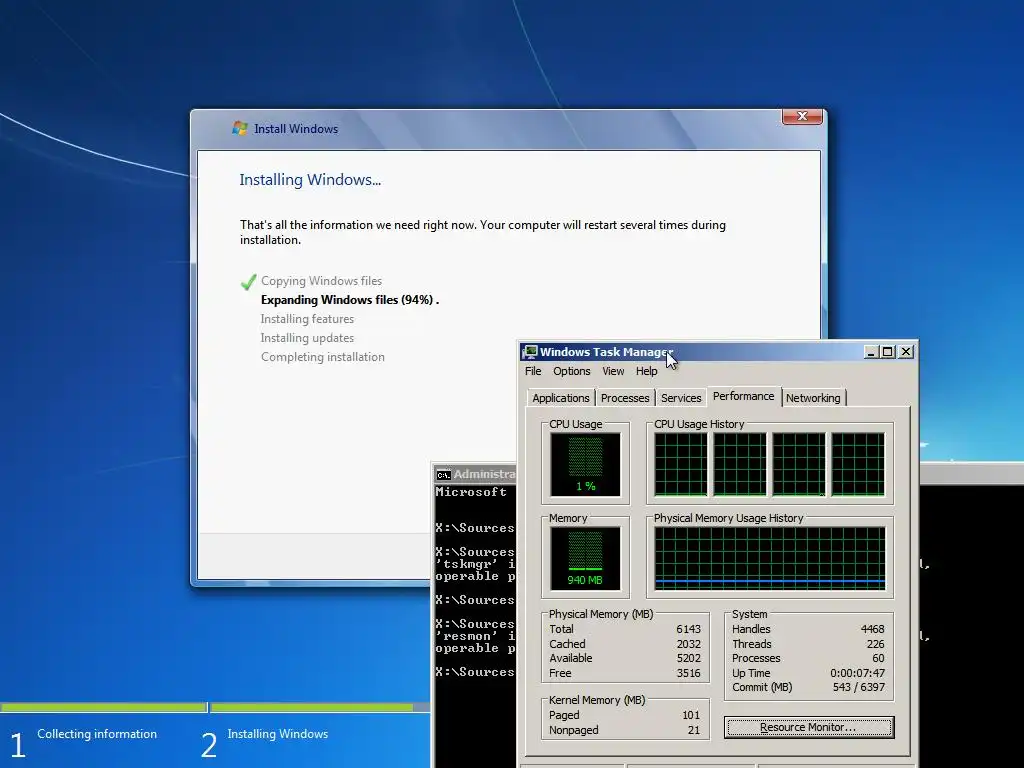Image resolution: width=1024 pixels, height=768 pixels.
Task: Open the View menu in Task Manager
Action: (613, 371)
